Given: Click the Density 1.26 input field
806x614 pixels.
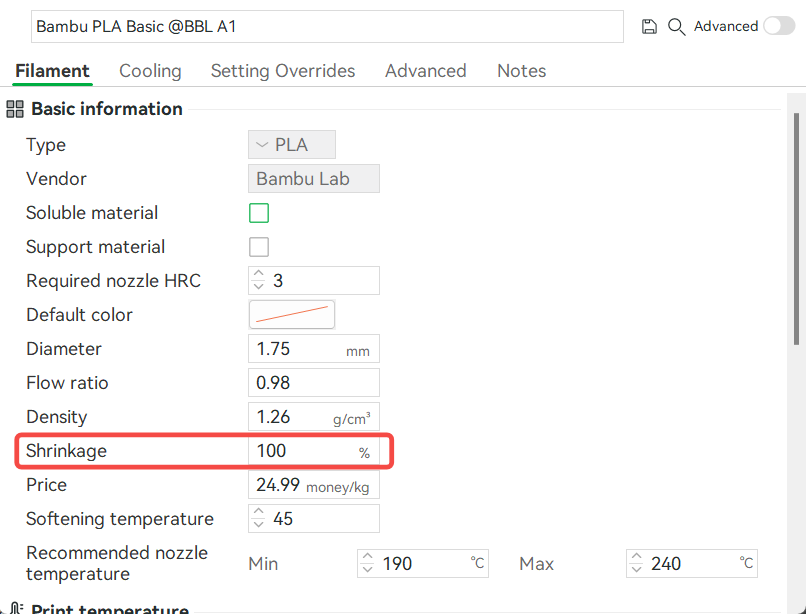Looking at the screenshot, I should [314, 417].
